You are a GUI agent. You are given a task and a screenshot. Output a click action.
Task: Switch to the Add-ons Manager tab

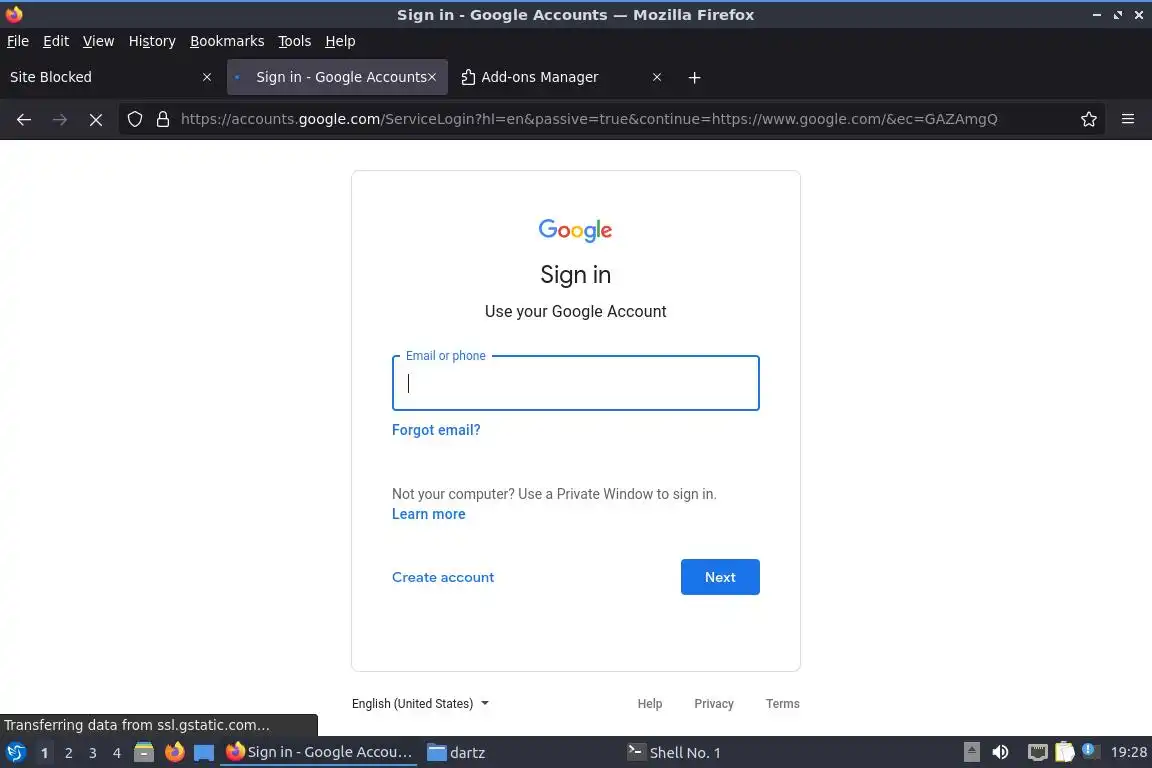pos(561,77)
